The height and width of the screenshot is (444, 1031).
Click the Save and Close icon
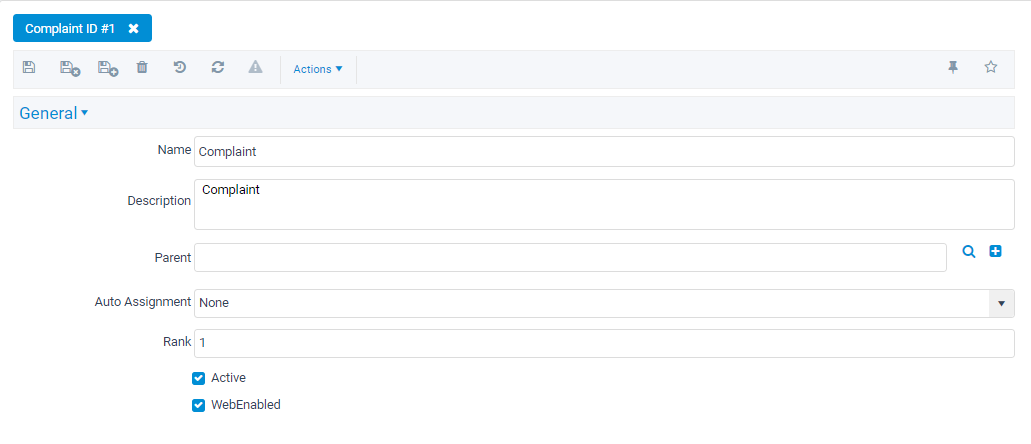click(70, 68)
